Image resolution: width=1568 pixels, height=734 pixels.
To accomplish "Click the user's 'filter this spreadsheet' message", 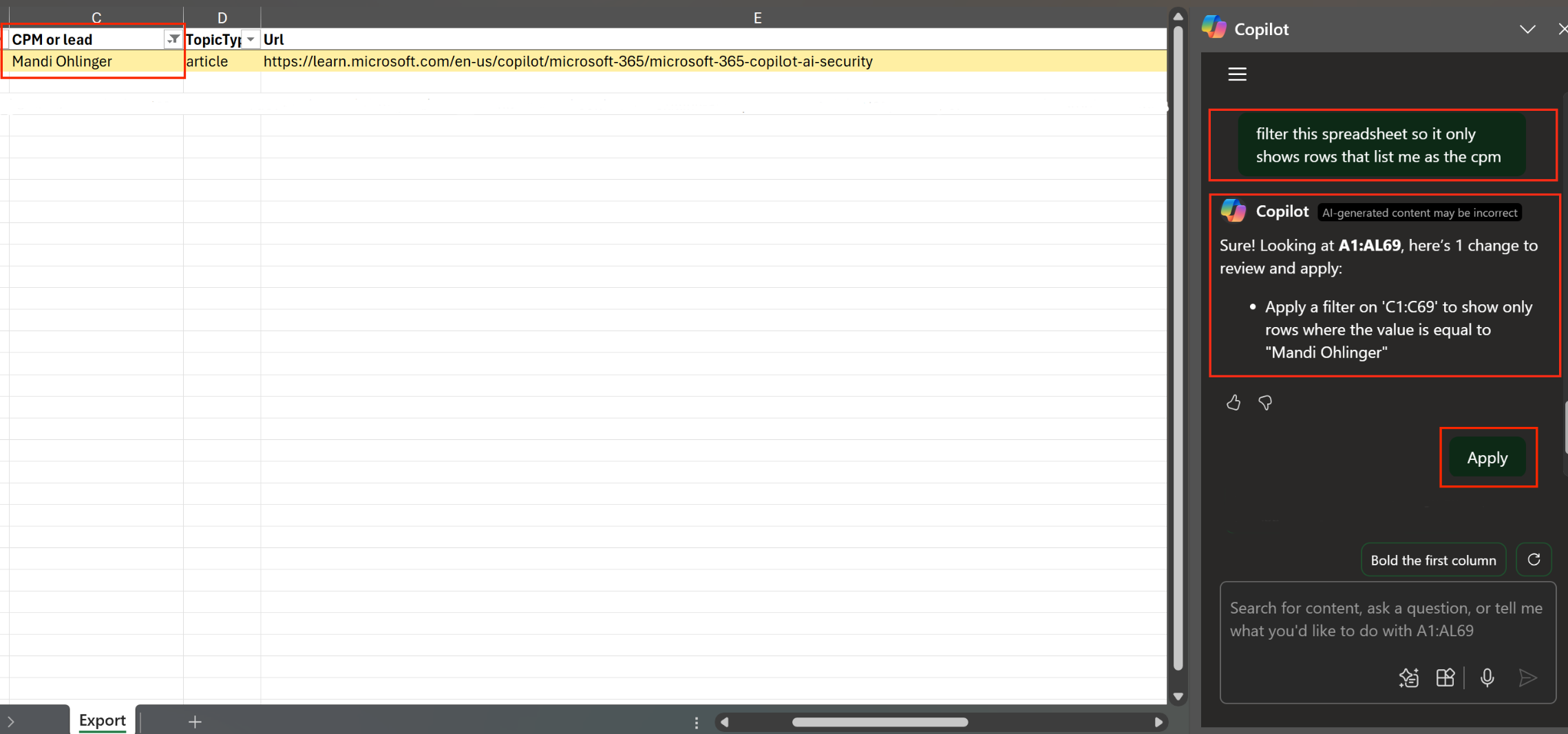I will pyautogui.click(x=1381, y=145).
